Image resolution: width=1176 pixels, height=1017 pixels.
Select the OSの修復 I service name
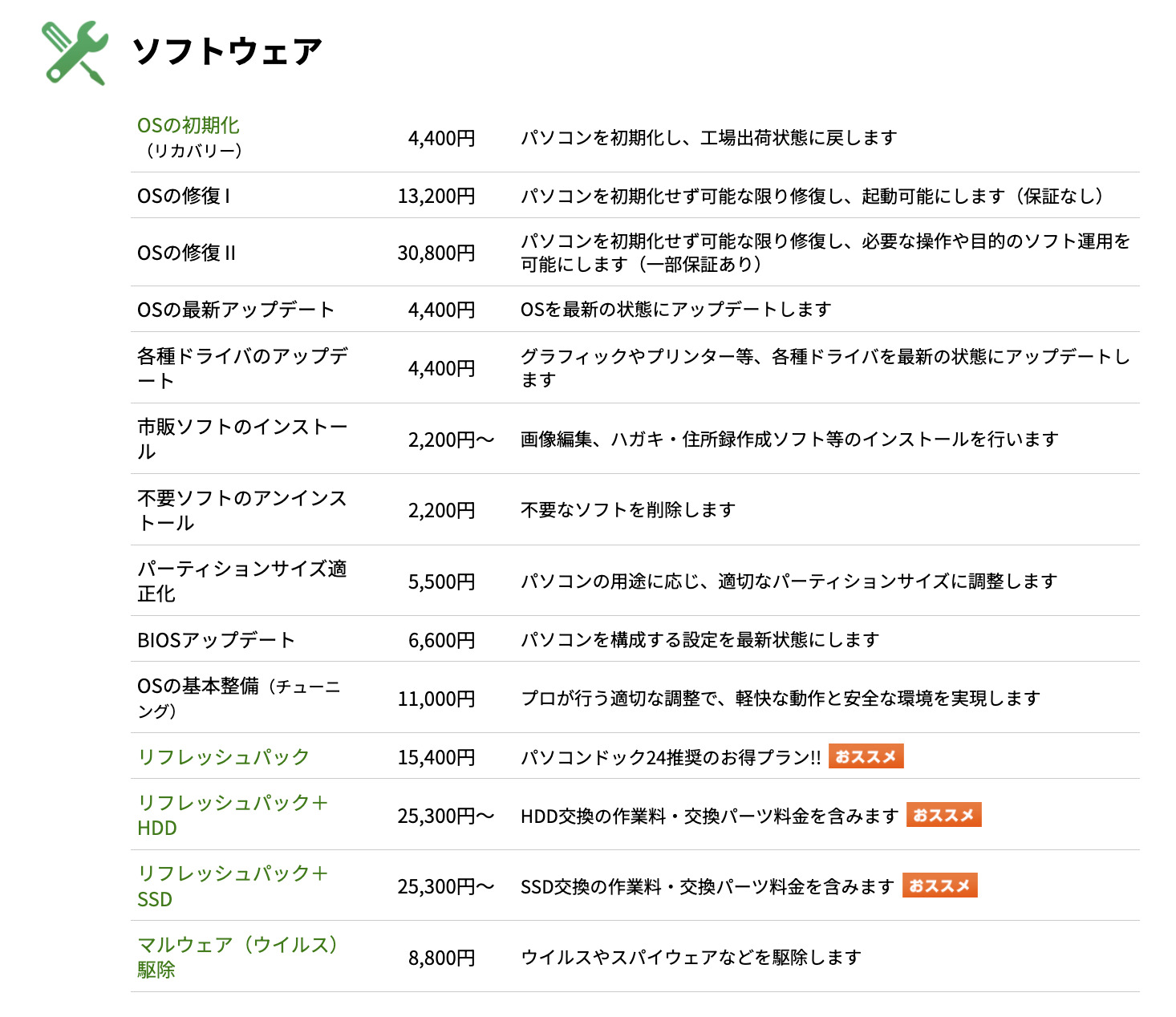(184, 196)
